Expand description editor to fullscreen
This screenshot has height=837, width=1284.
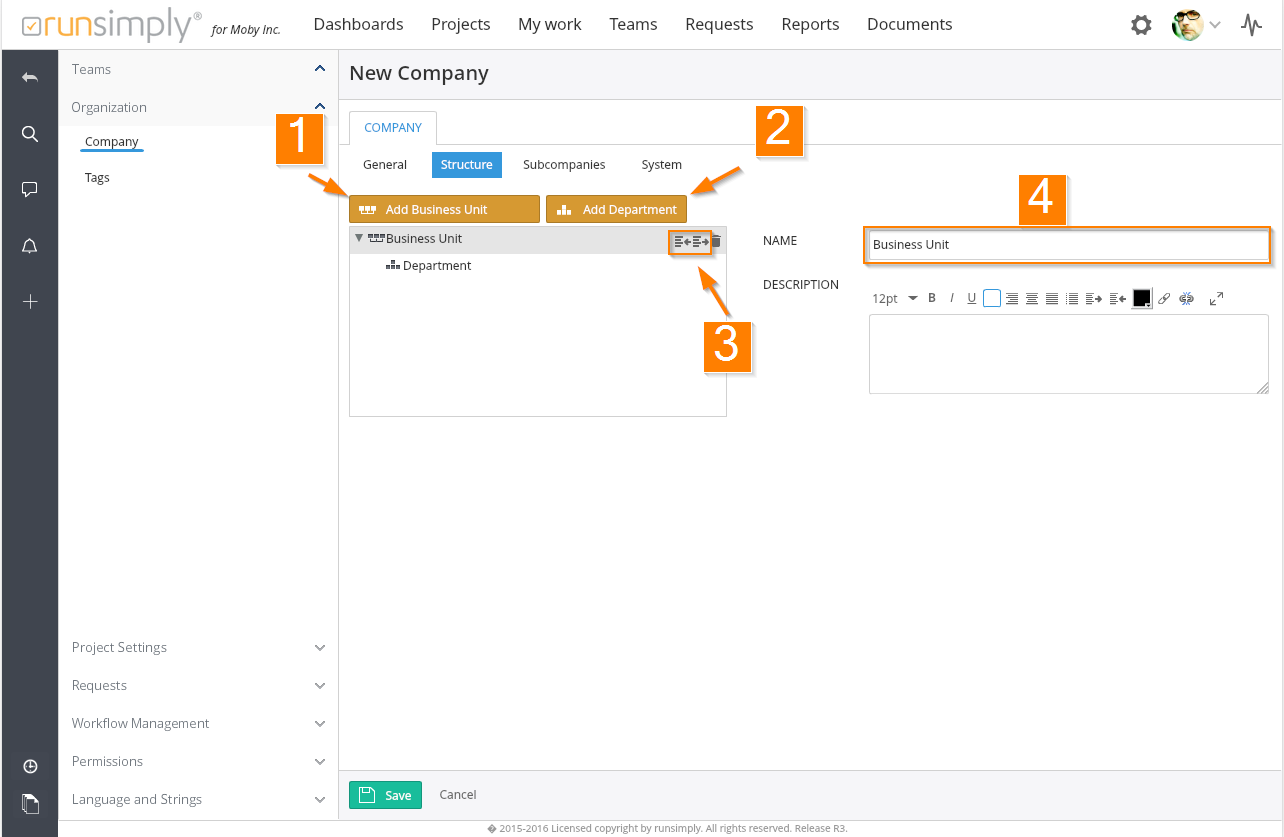click(1216, 298)
